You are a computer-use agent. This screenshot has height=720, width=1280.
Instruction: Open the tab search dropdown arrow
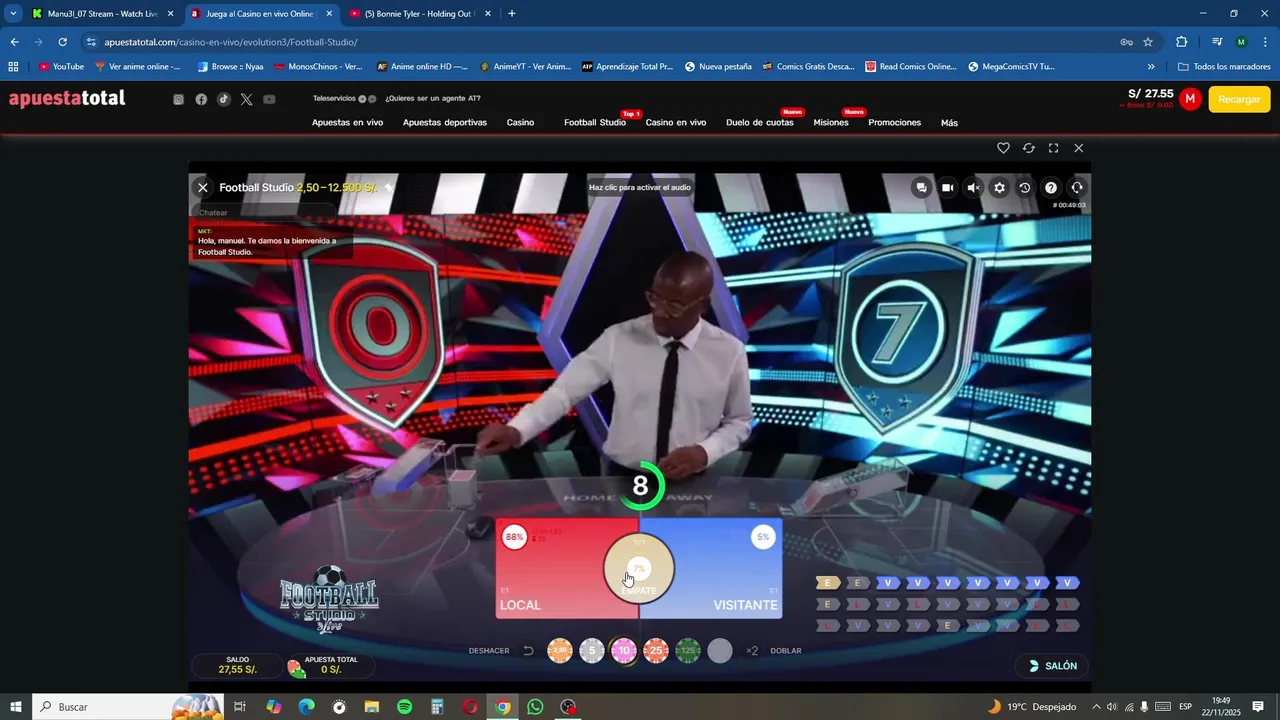[x=13, y=14]
